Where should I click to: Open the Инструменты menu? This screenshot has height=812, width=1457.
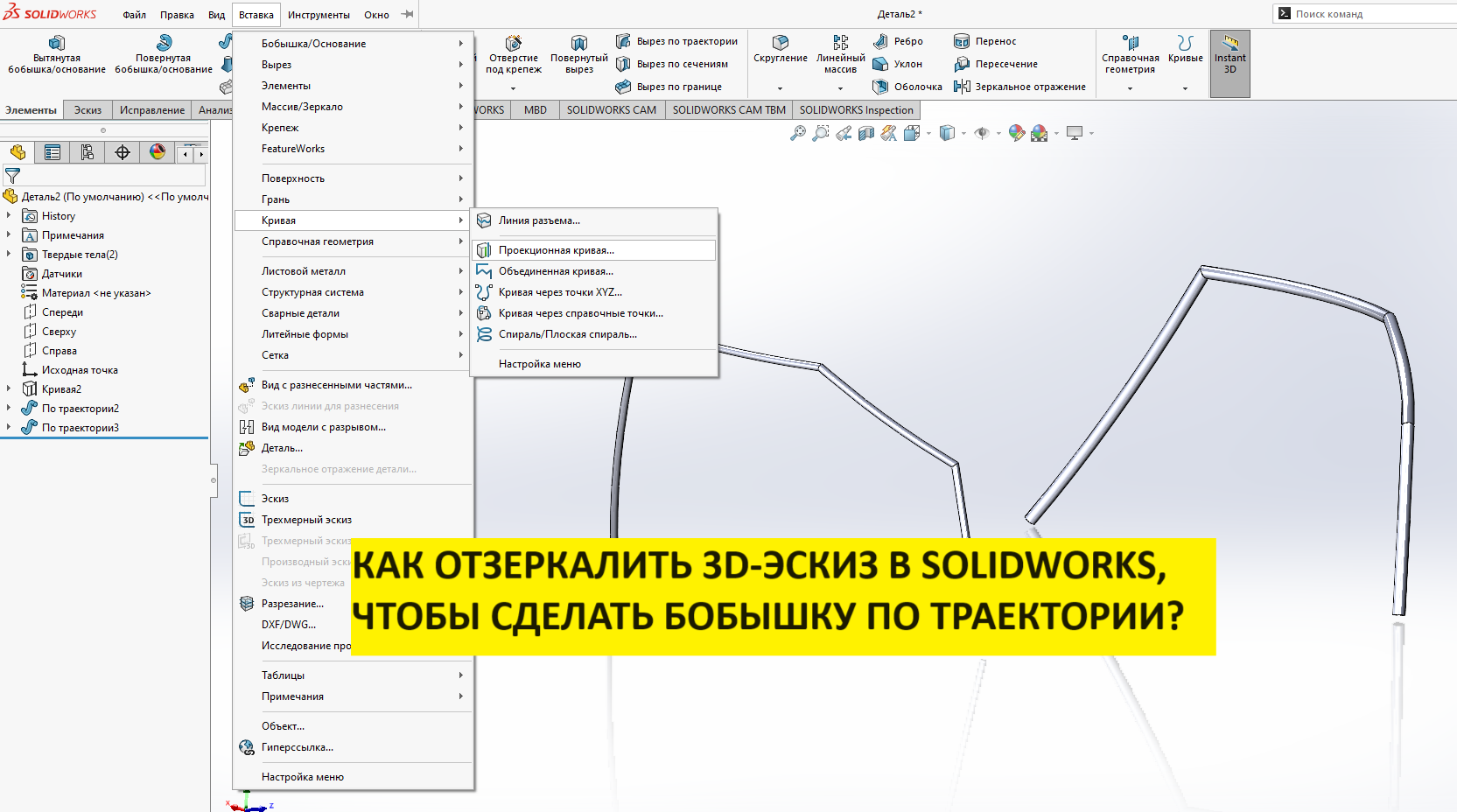(x=319, y=14)
